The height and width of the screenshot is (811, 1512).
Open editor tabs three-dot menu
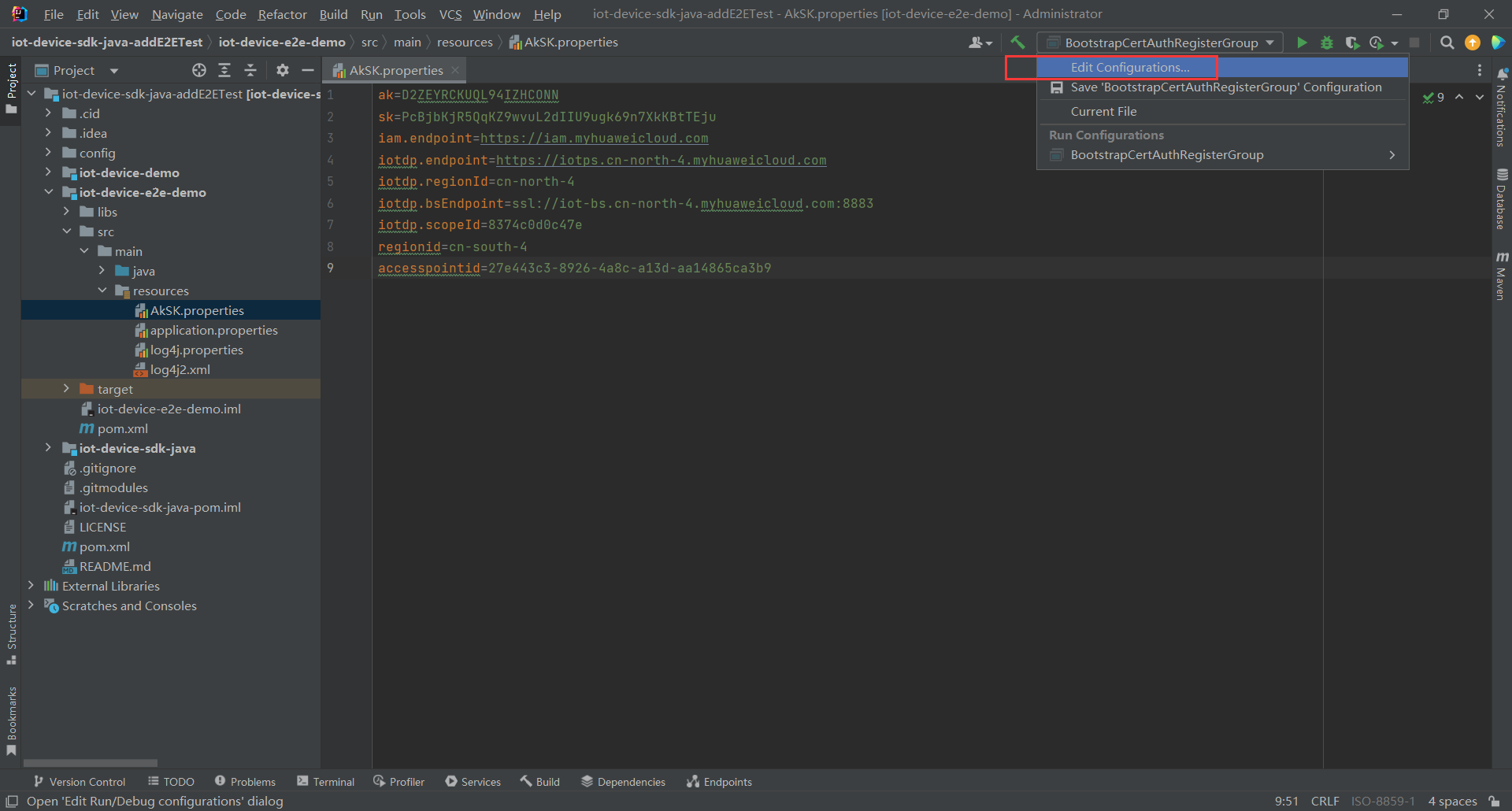click(x=1479, y=70)
